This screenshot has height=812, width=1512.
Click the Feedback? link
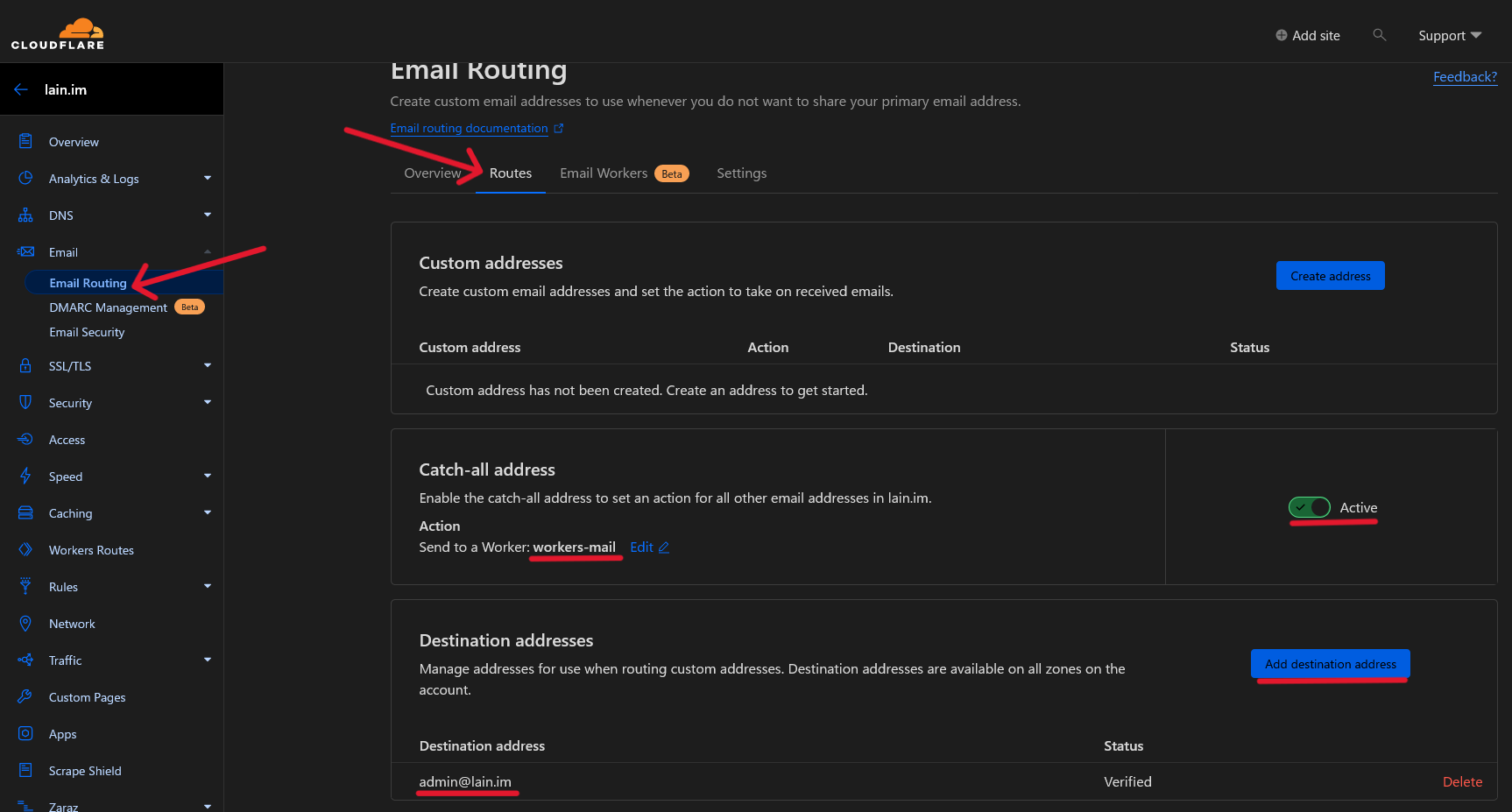click(1465, 76)
